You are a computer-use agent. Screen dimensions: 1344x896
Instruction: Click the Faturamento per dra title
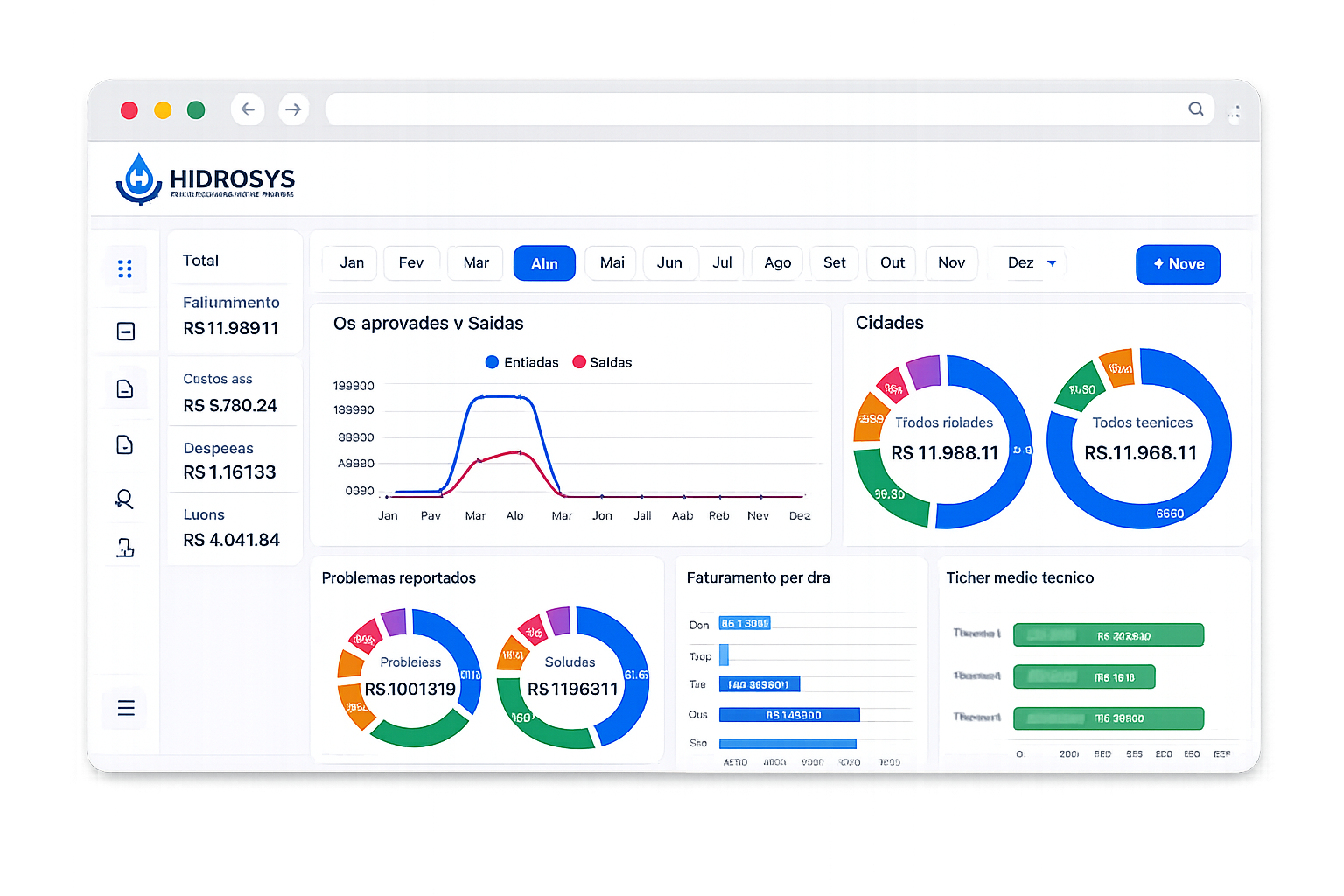pyautogui.click(x=759, y=578)
